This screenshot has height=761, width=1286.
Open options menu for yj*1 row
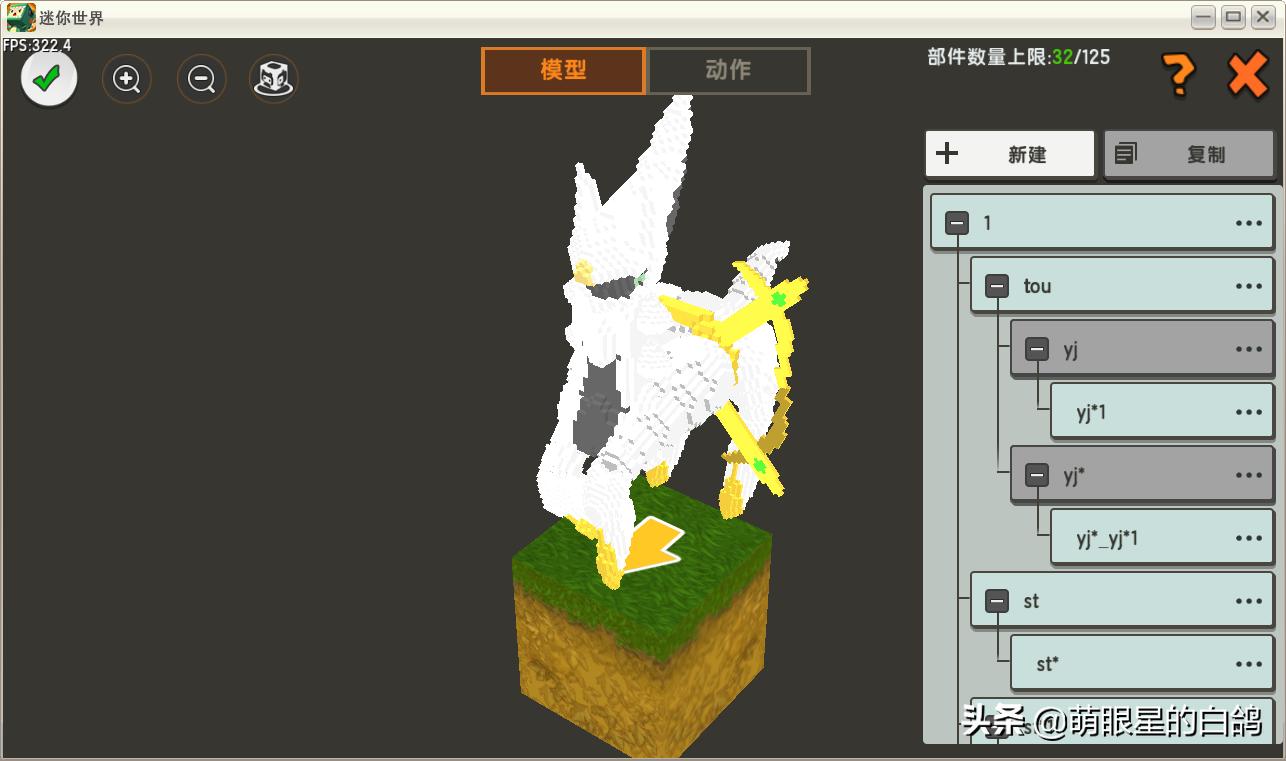[x=1248, y=412]
